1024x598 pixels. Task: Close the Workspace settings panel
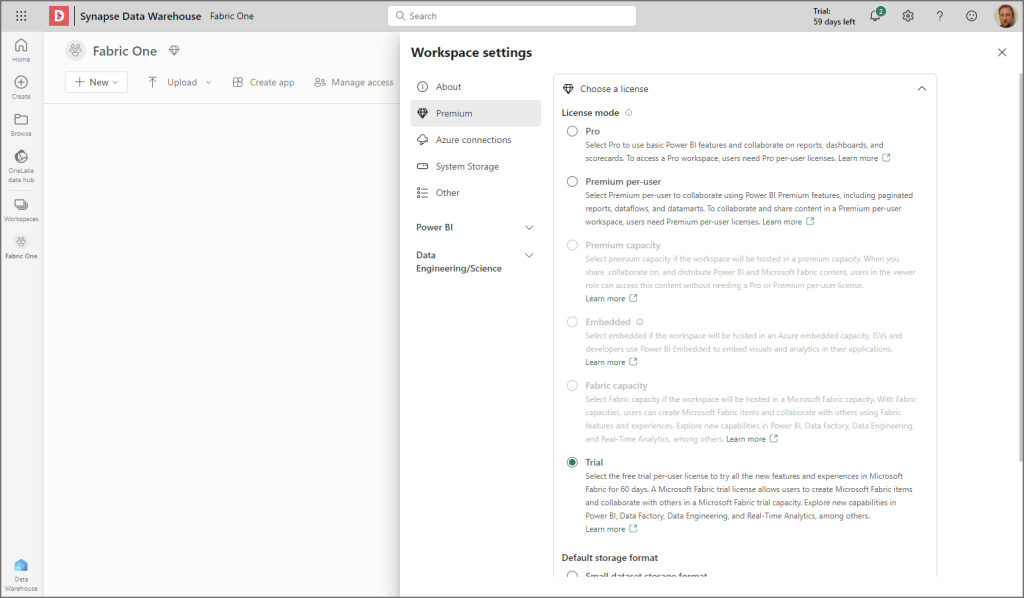(x=1002, y=52)
